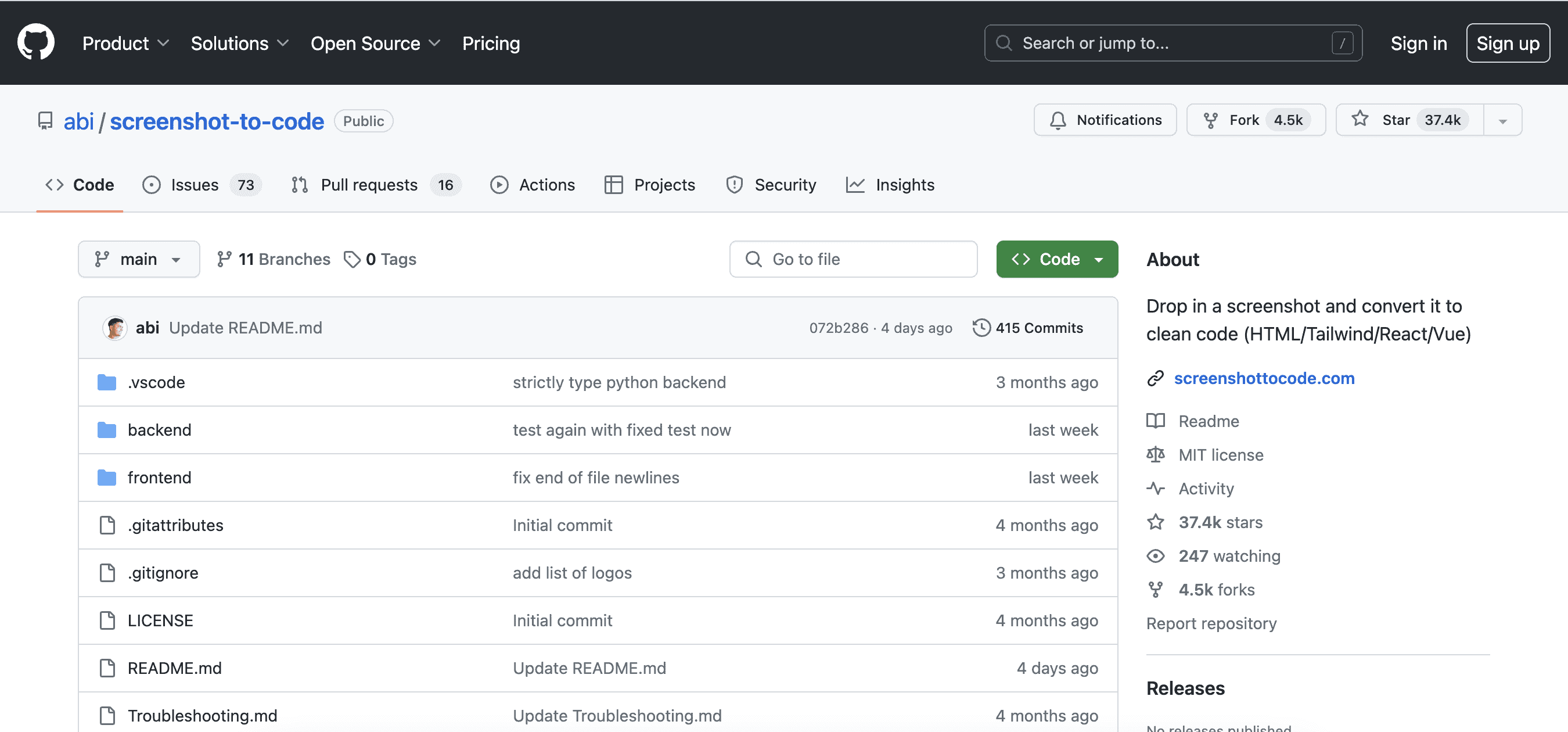1568x732 pixels.
Task: Open the 'test again with fixed test now' commit
Action: coord(621,430)
